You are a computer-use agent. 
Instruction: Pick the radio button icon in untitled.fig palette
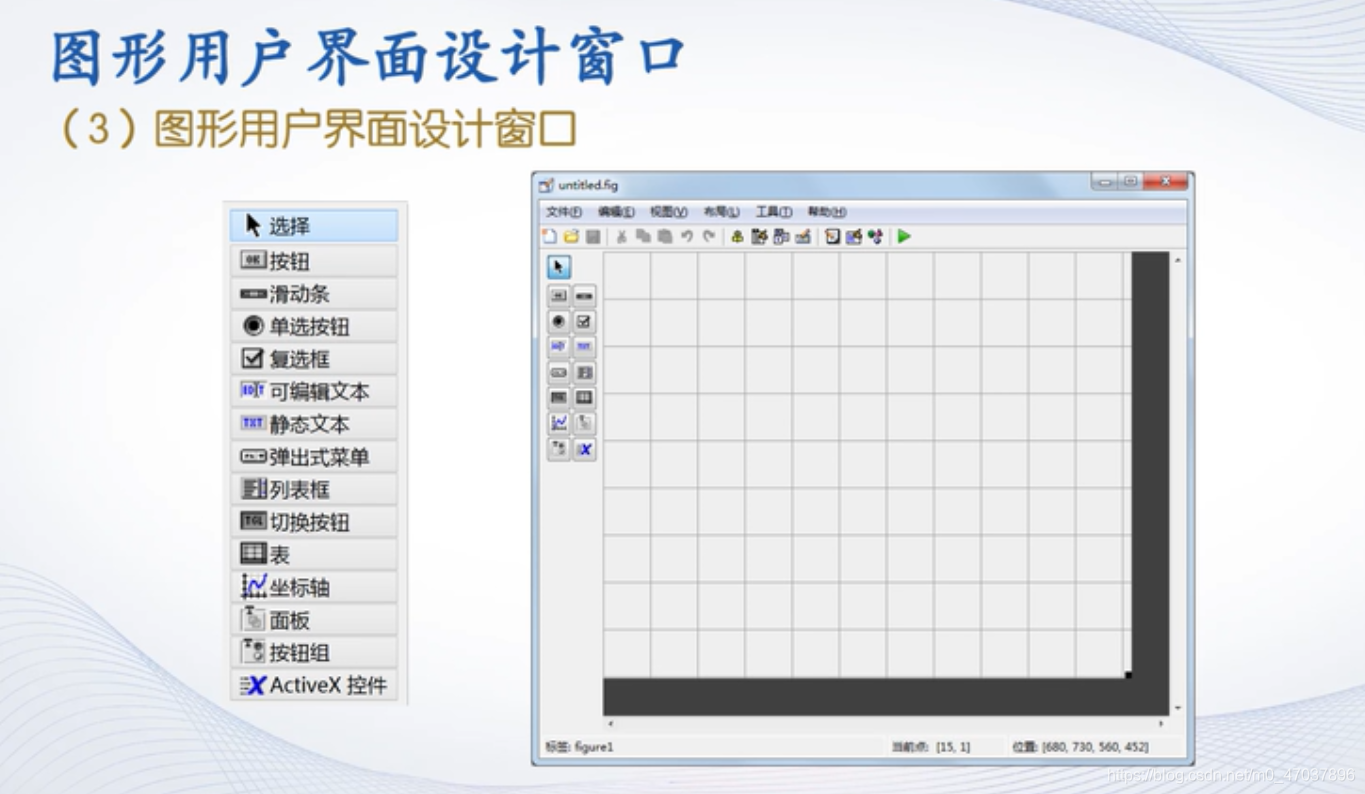559,321
